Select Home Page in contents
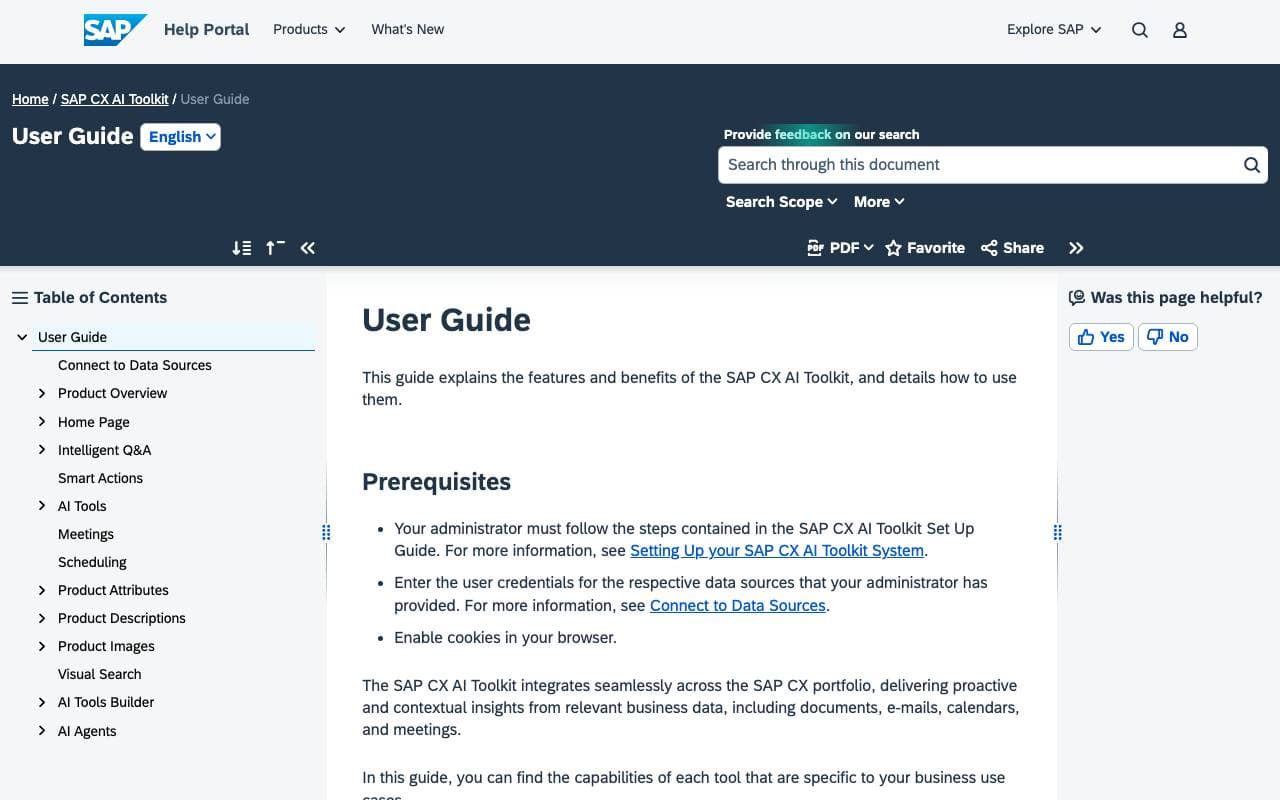The width and height of the screenshot is (1280, 800). point(94,422)
